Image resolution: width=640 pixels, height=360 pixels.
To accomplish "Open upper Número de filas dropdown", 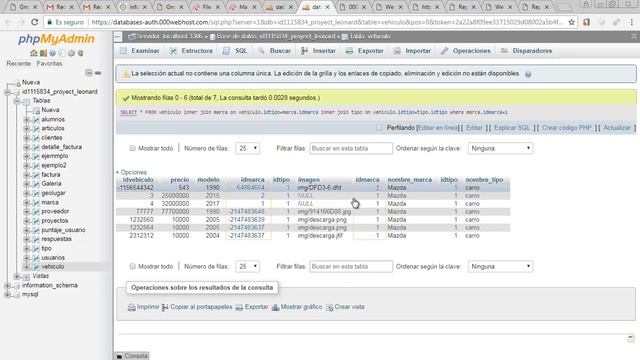I will 247,148.
